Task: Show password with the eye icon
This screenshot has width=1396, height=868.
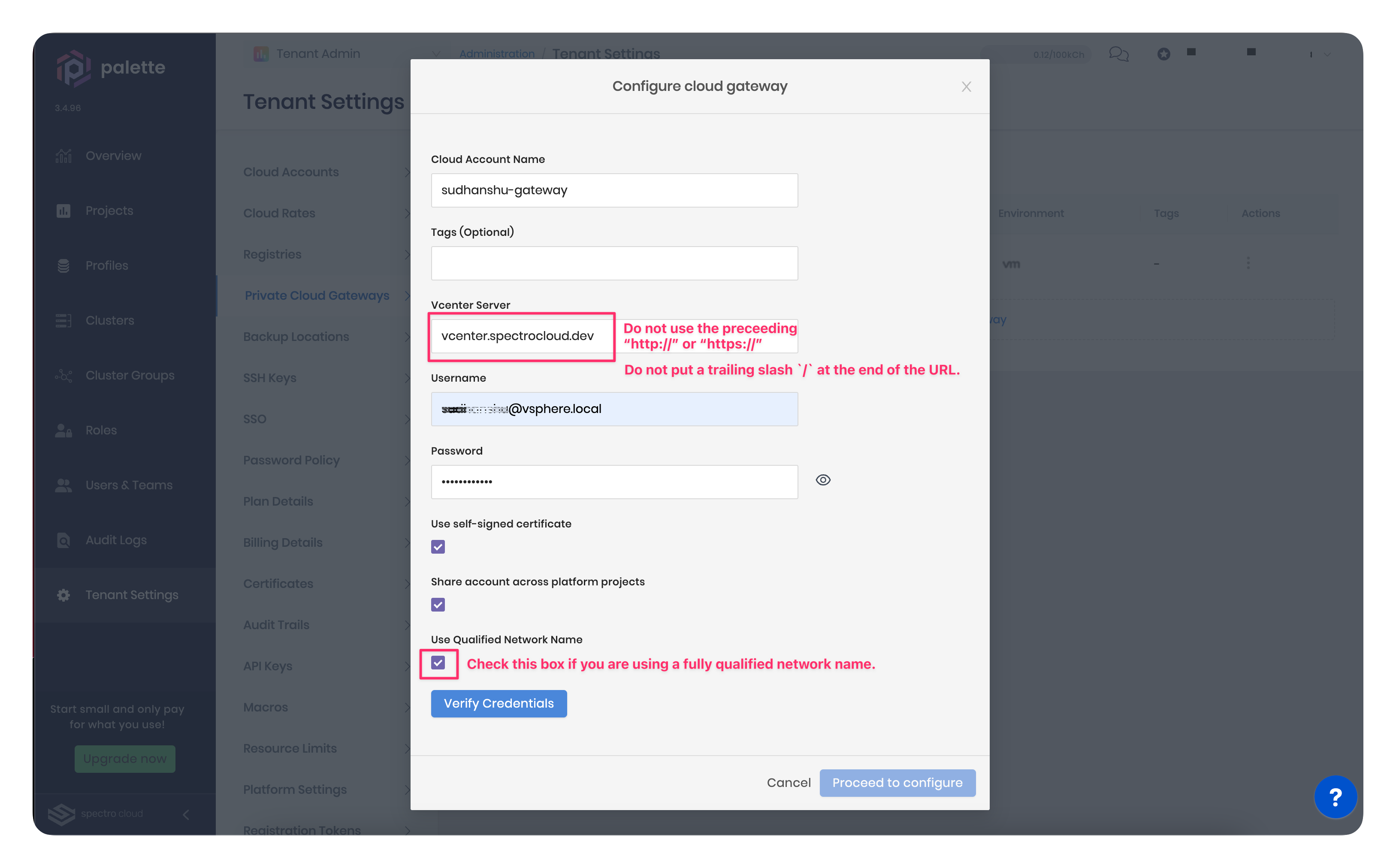Action: pyautogui.click(x=823, y=480)
